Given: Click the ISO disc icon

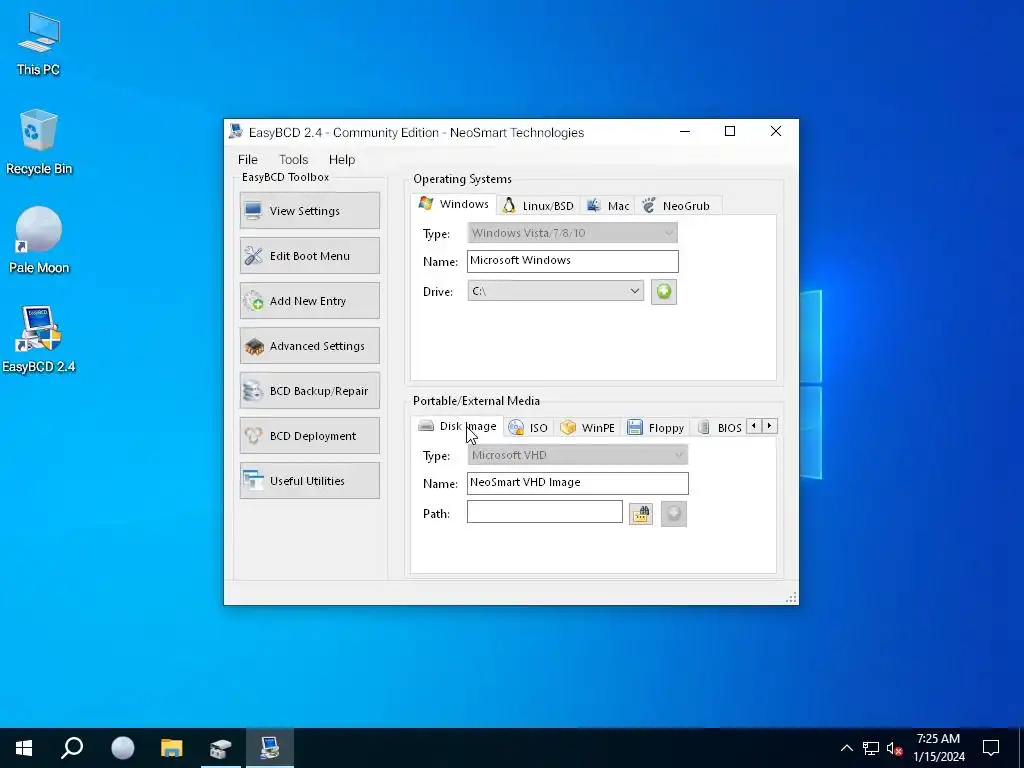Looking at the screenshot, I should pyautogui.click(x=516, y=428).
